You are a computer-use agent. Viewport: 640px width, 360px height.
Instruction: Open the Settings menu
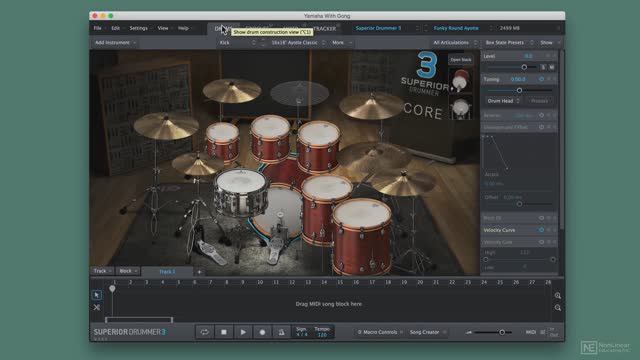(x=139, y=28)
